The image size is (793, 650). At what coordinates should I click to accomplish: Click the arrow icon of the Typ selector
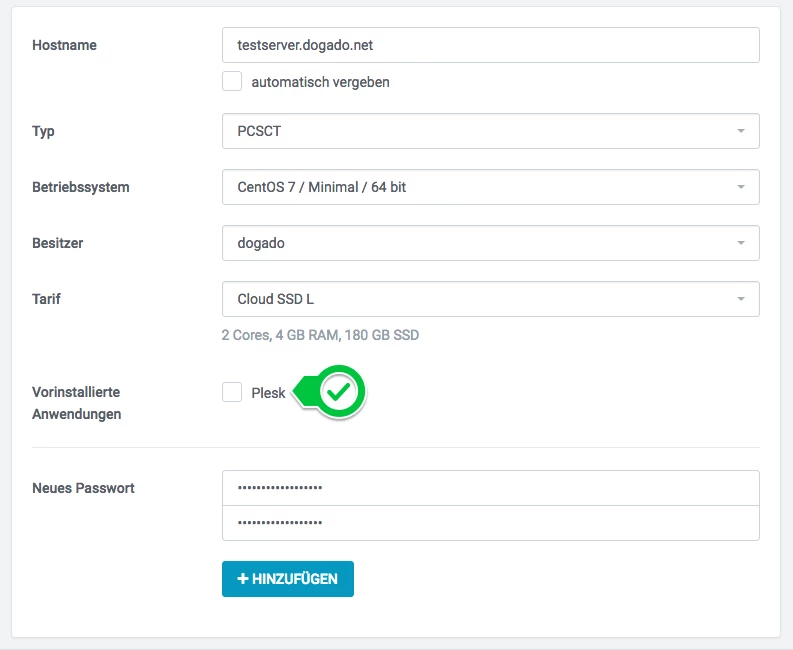click(x=740, y=131)
